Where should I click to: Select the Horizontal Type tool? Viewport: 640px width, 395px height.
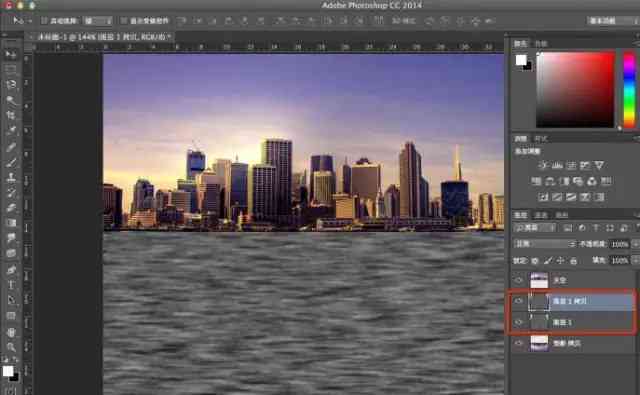tap(11, 285)
